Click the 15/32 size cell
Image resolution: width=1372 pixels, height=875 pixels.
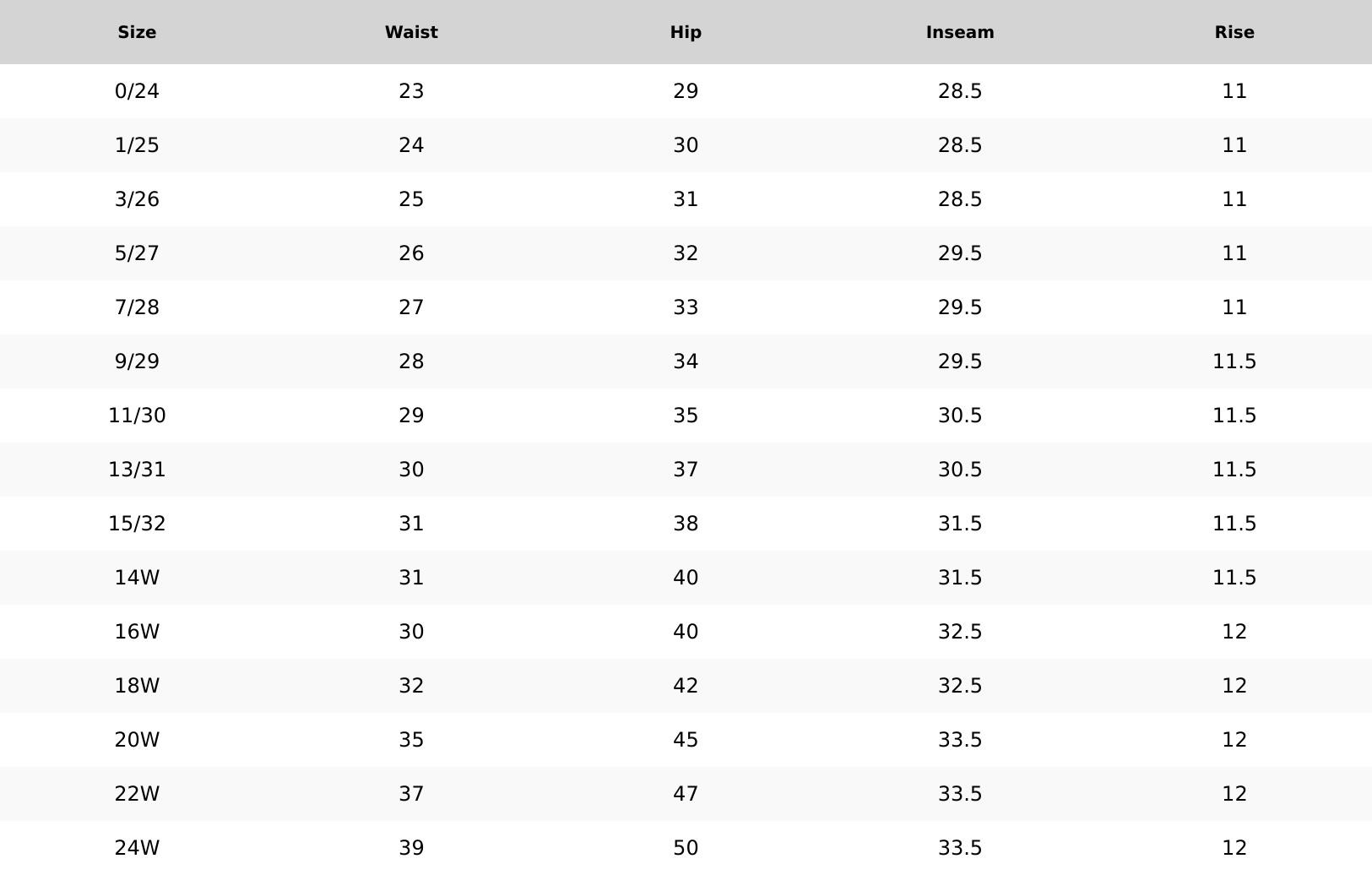pyautogui.click(x=137, y=524)
